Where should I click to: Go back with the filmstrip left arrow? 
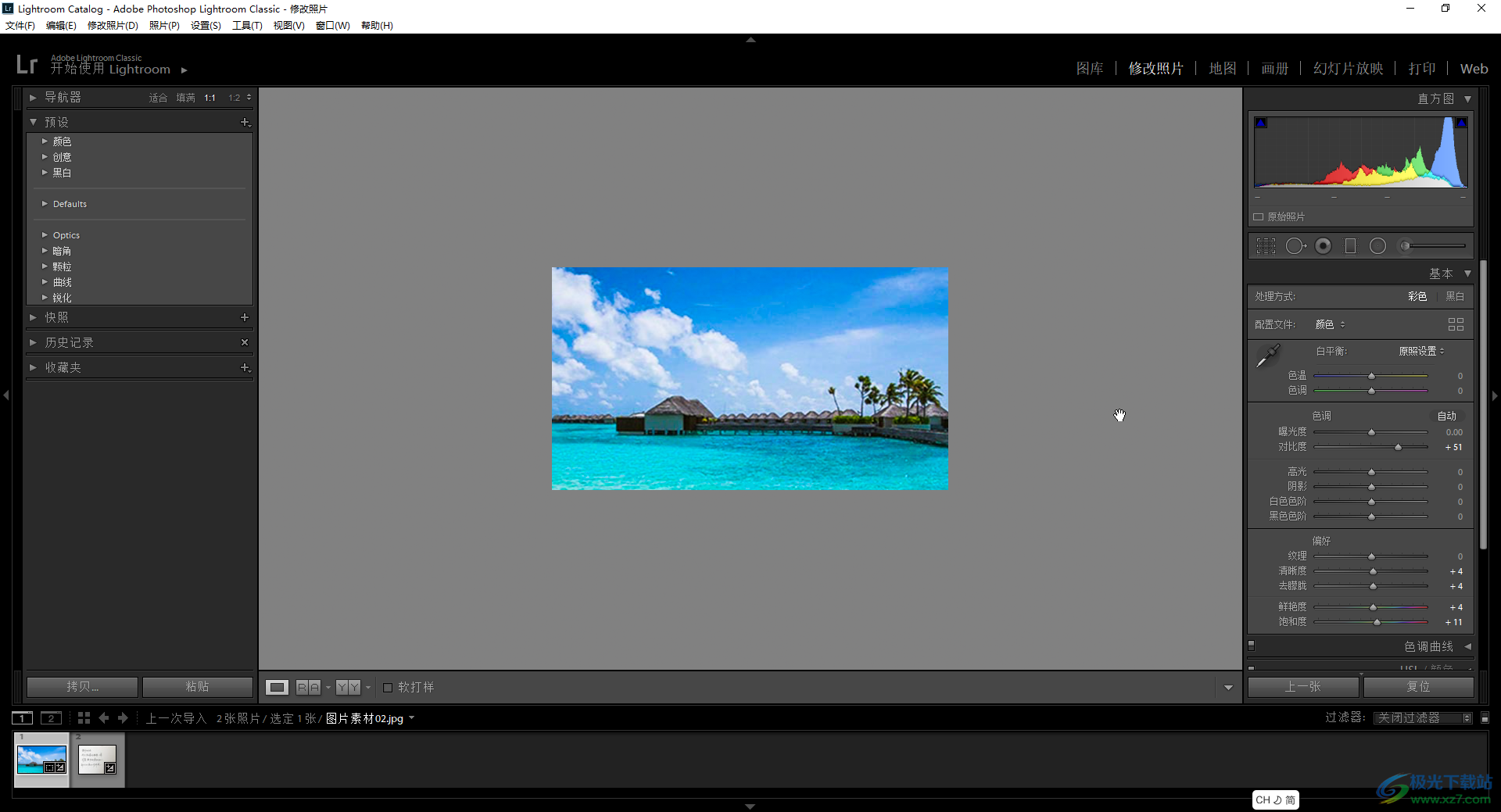coord(104,717)
